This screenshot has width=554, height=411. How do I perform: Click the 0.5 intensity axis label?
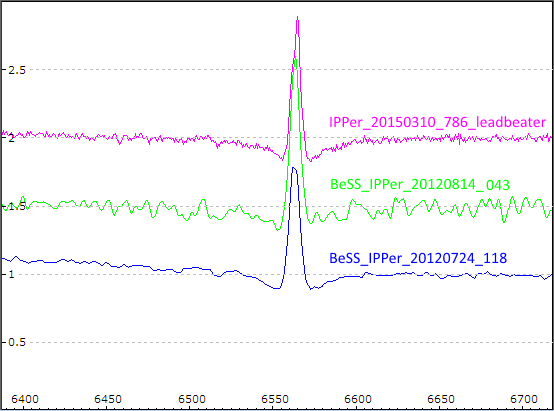(17, 342)
